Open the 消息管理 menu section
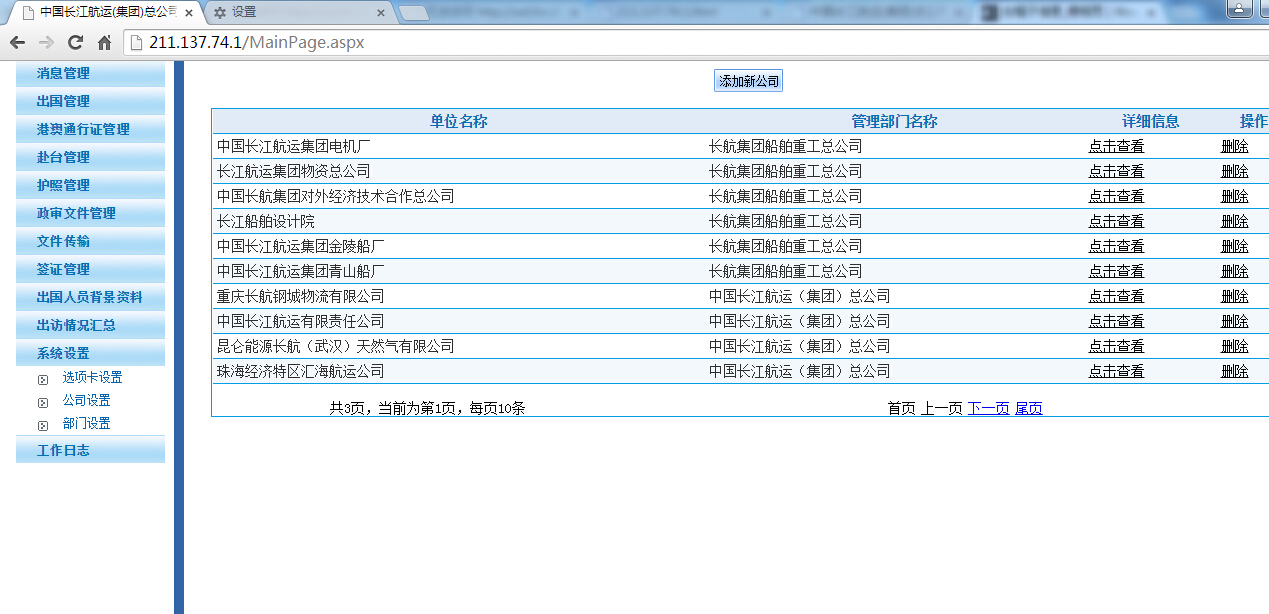 click(90, 74)
